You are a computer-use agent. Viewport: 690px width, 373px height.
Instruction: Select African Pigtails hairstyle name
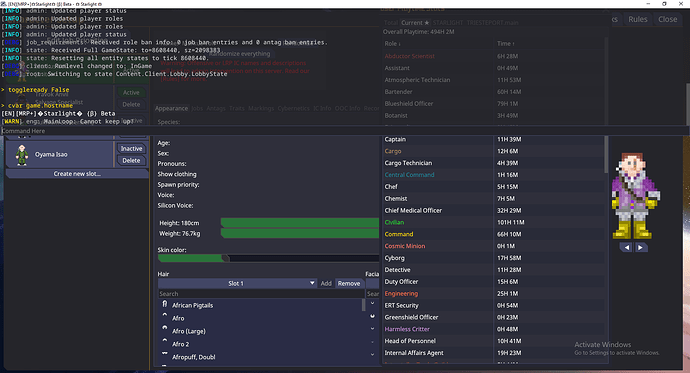click(x=192, y=305)
